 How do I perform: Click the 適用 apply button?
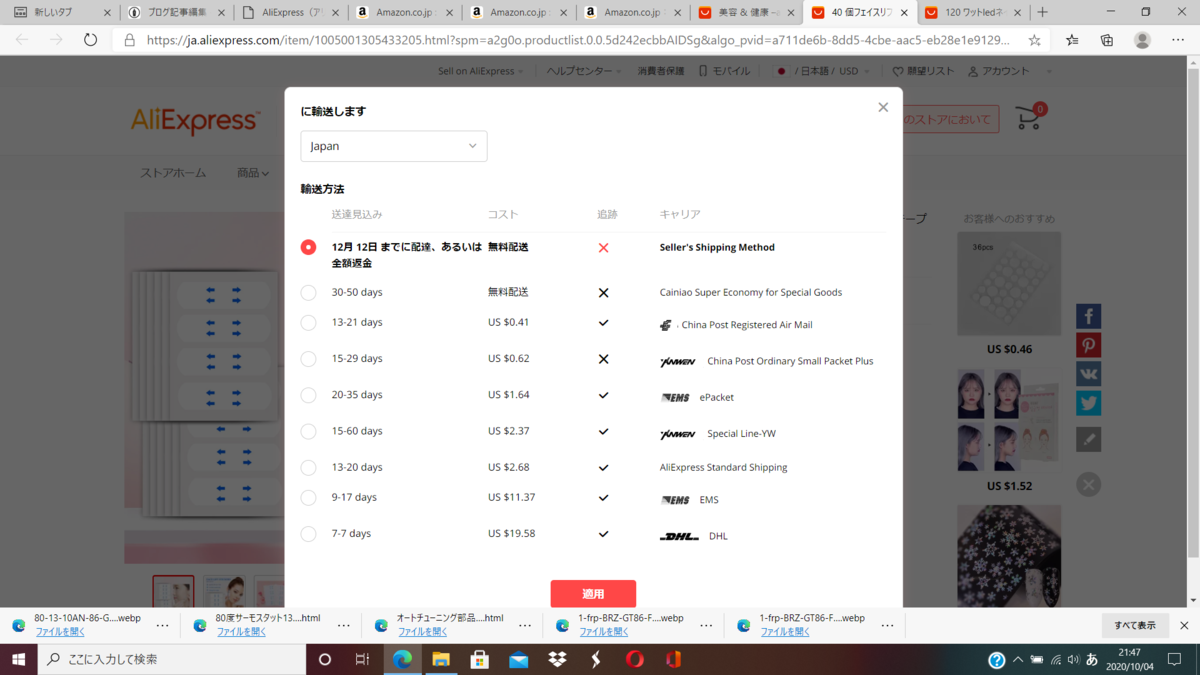tap(593, 594)
